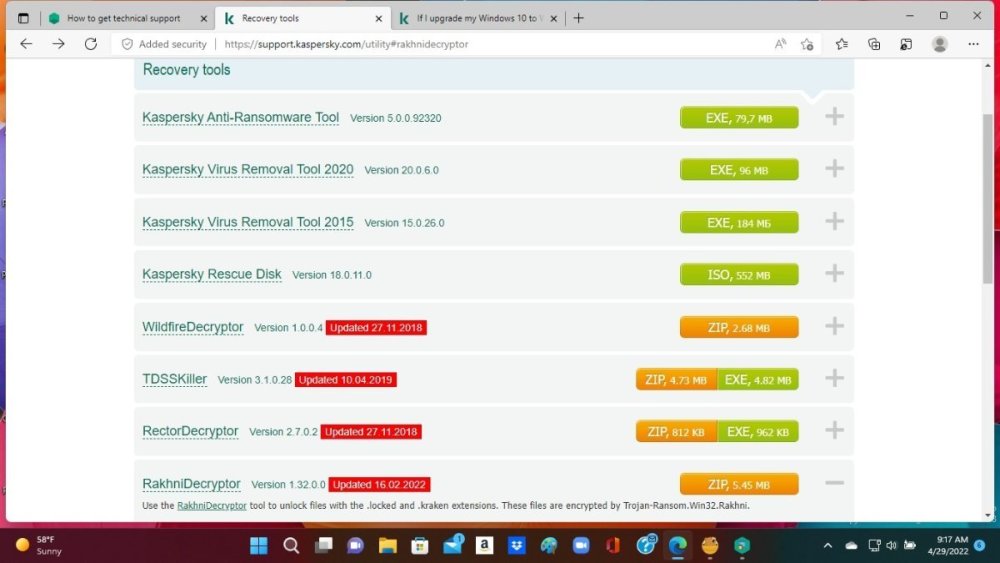Download RectorDecryptor EXE 962 KB

pyautogui.click(x=758, y=432)
